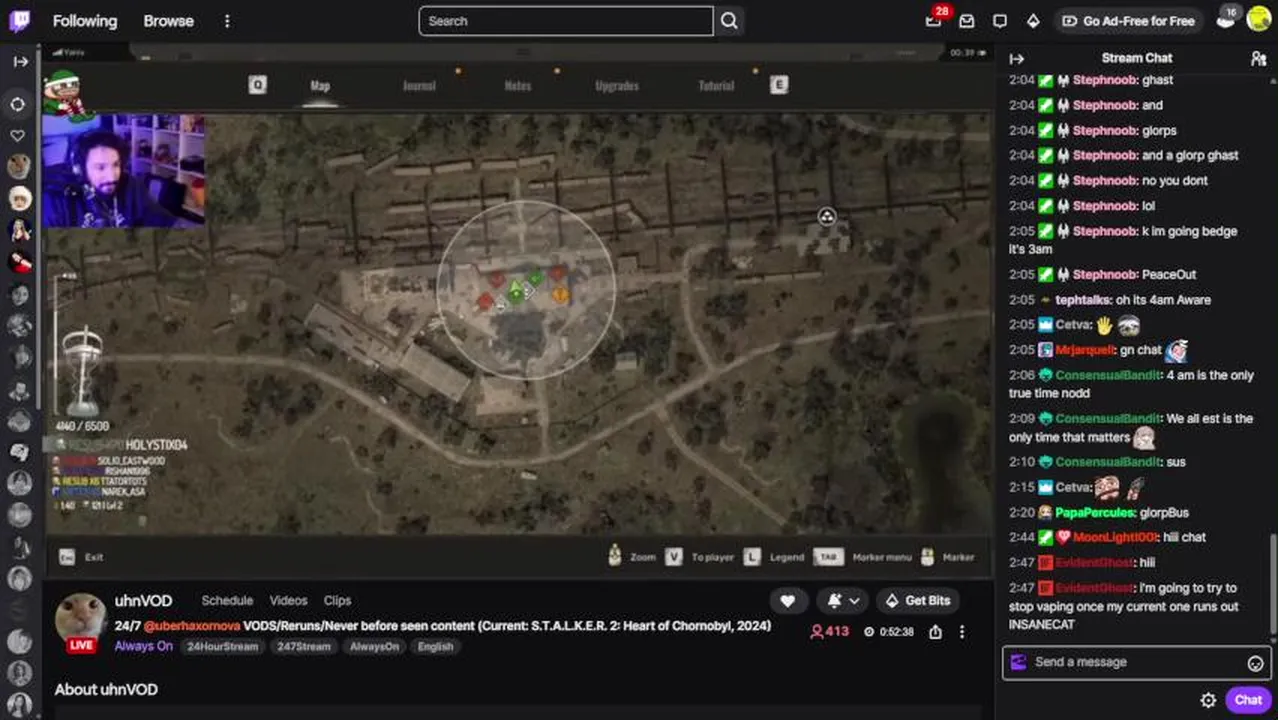1278x720 pixels.
Task: Open notification bell settings dropdown
Action: (x=843, y=601)
